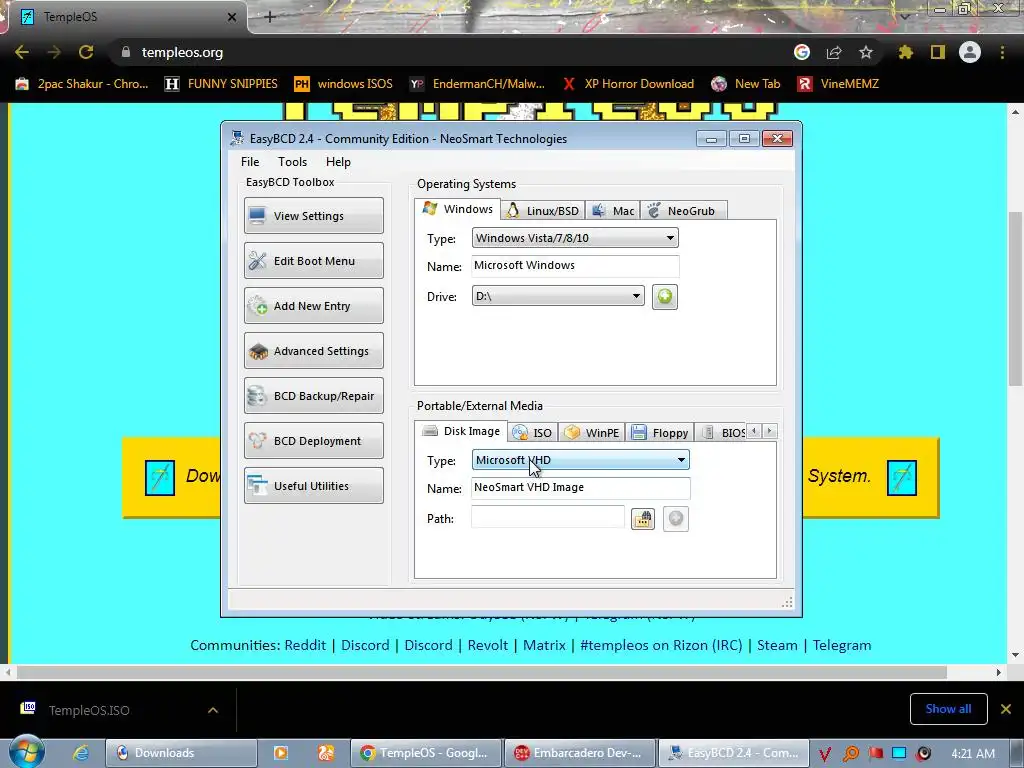Open the Tools menu in EasyBCD
Screen dimensions: 1024x768
(292, 162)
